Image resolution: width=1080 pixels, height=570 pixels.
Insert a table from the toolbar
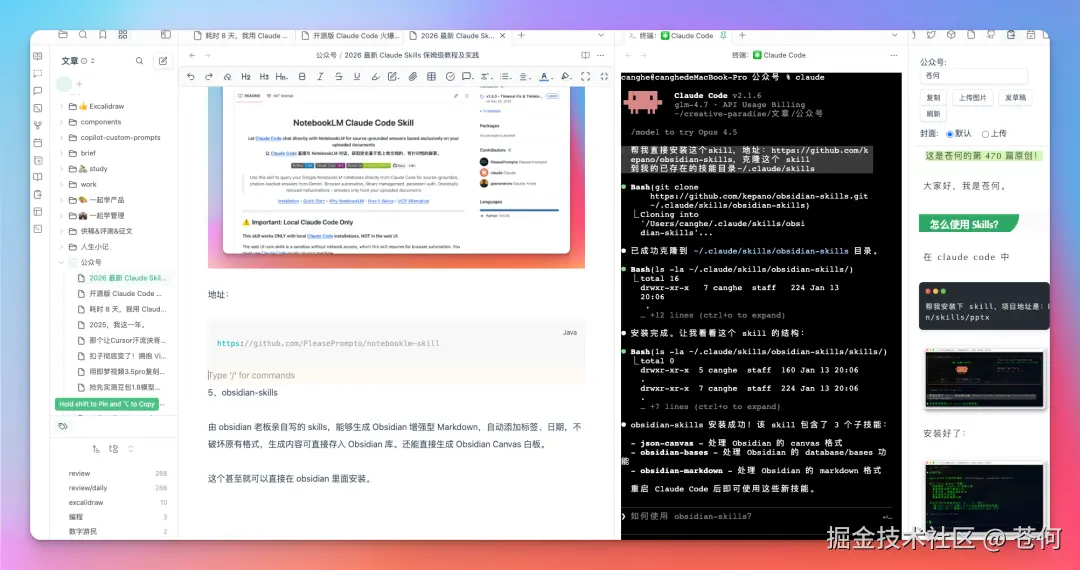pyautogui.click(x=431, y=76)
